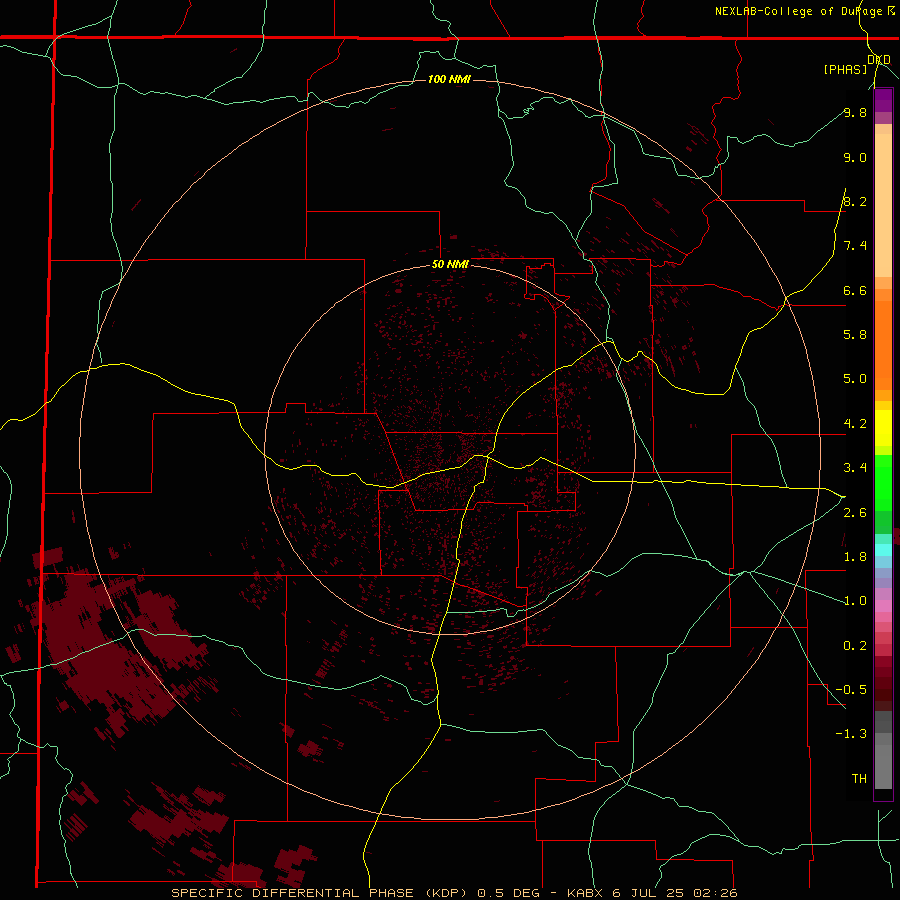Select the 0.2 value on the color scale
Image resolution: width=900 pixels, height=900 pixels.
click(855, 646)
